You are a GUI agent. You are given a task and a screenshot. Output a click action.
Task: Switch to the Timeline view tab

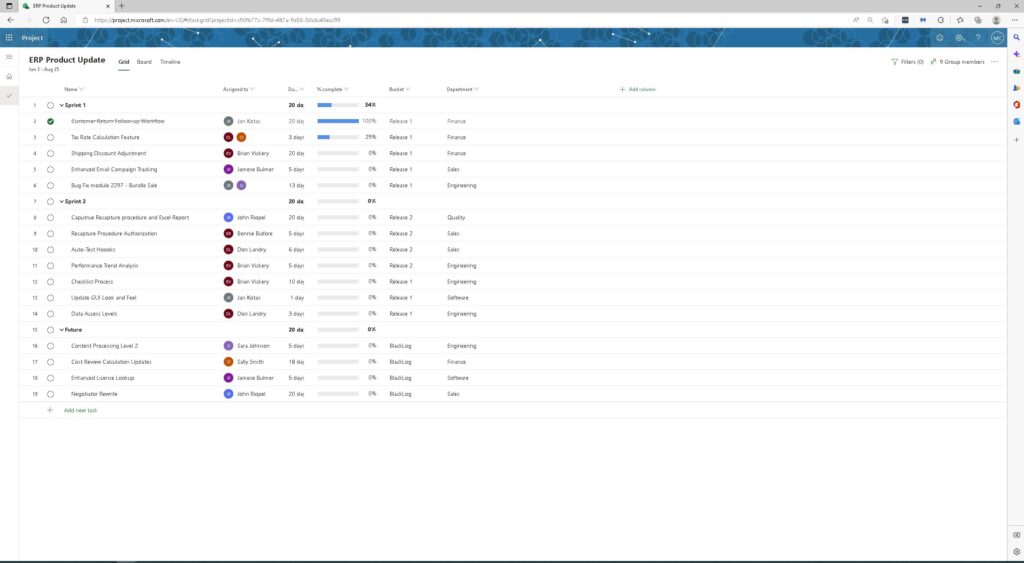(170, 62)
